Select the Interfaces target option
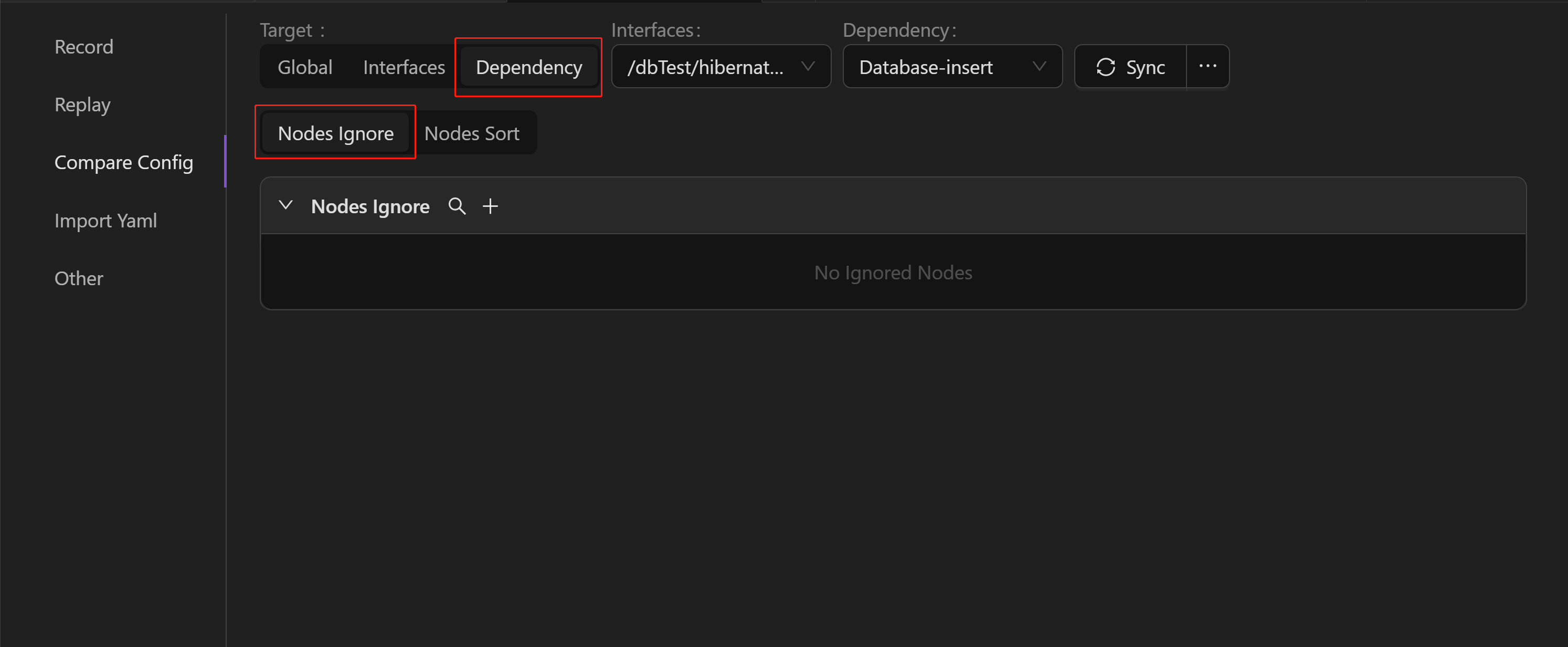This screenshot has height=647, width=1568. [404, 67]
